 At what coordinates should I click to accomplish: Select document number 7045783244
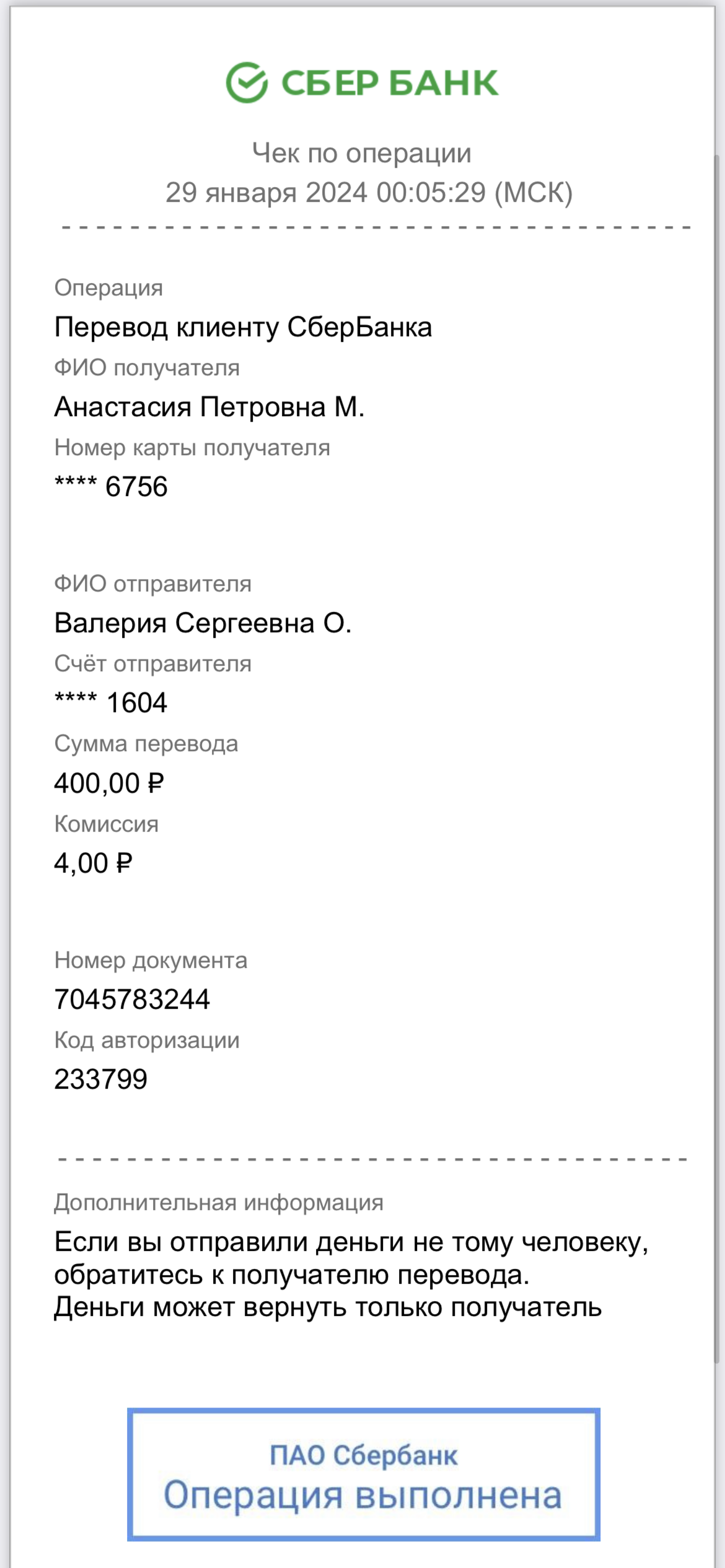click(x=132, y=999)
